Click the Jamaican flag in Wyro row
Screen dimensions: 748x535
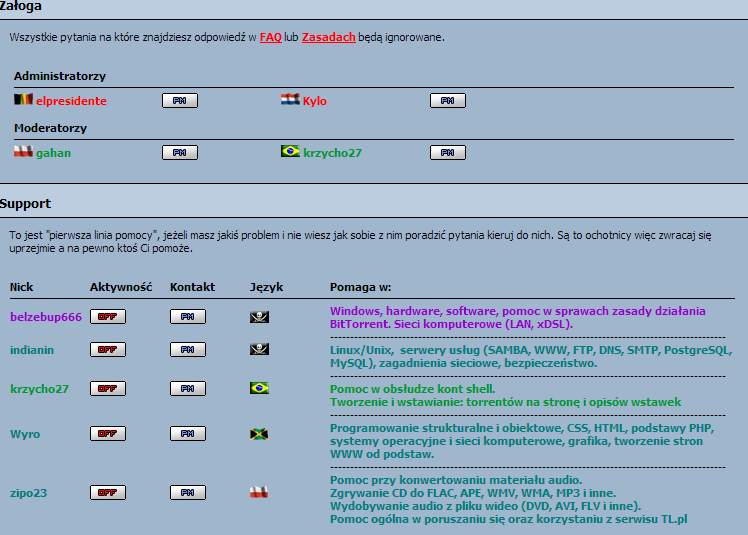tap(260, 434)
